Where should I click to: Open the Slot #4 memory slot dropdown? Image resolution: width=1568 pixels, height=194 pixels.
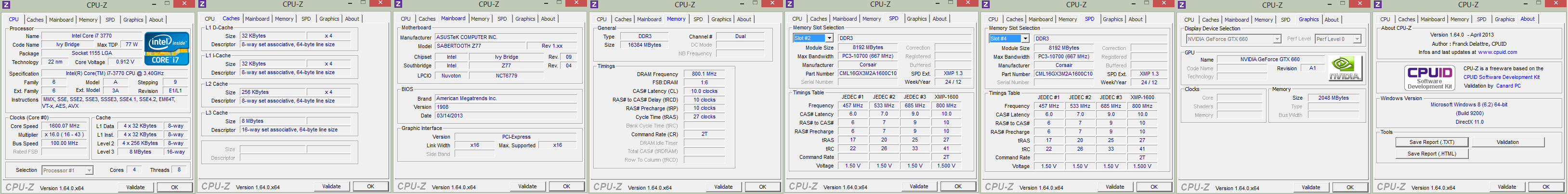click(1008, 39)
